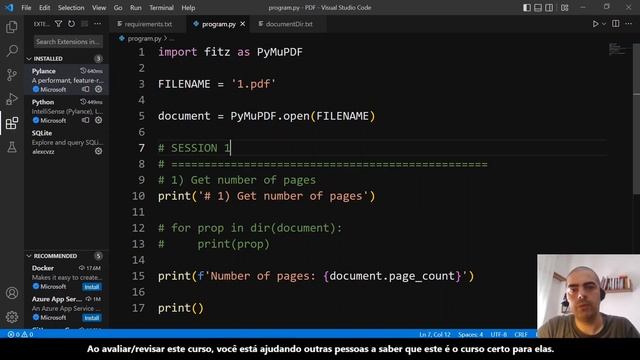Open the Help menu
The image size is (640, 360).
coord(188,8)
